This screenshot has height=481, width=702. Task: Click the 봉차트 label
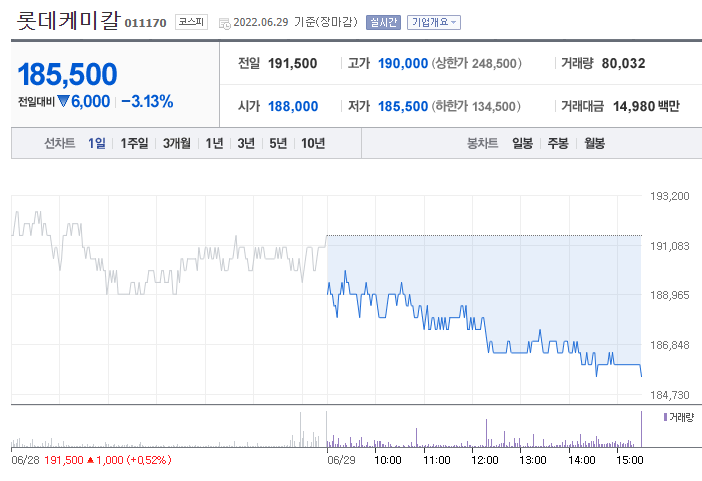point(483,143)
